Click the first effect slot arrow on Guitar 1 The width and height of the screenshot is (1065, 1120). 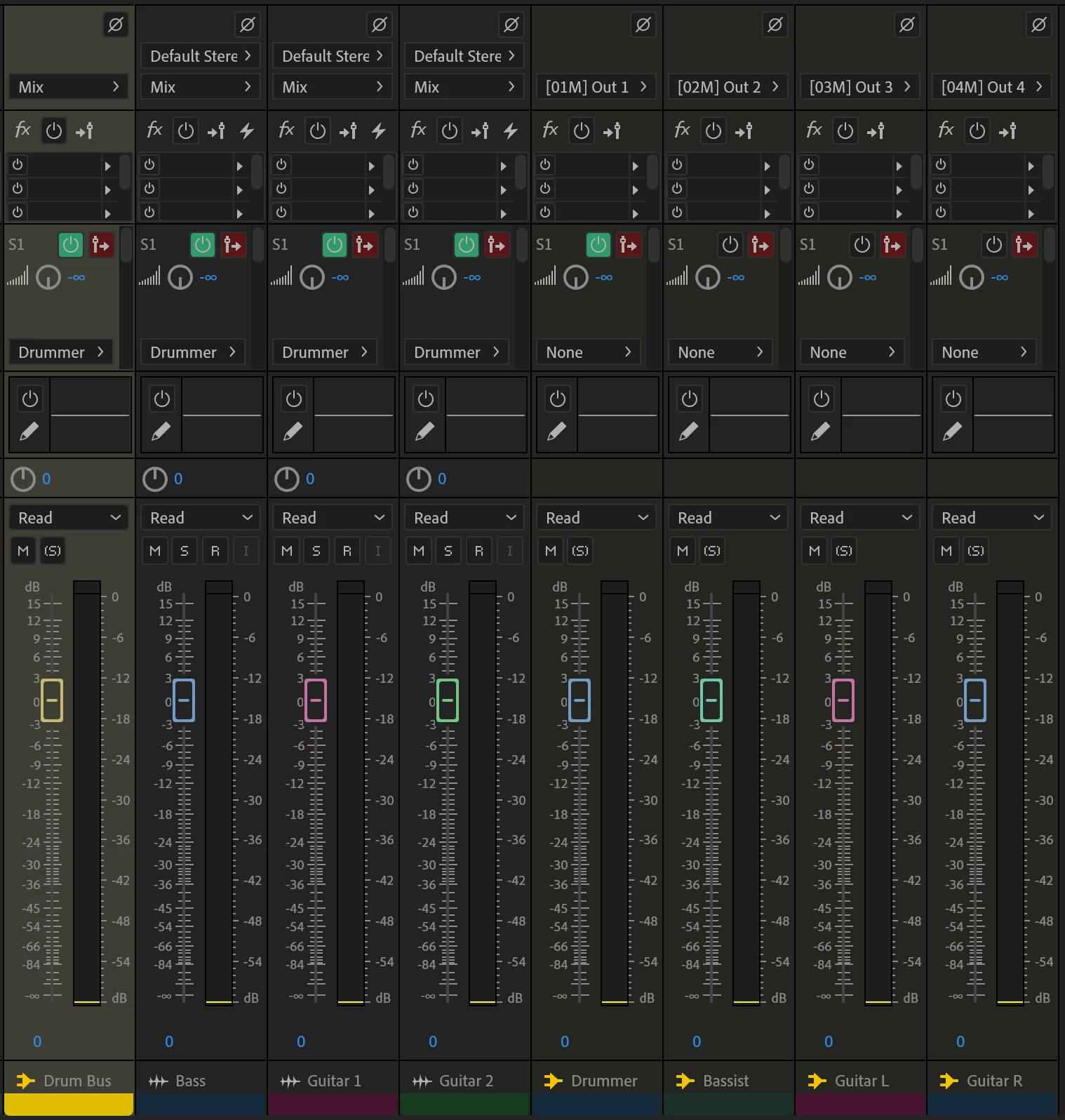pyautogui.click(x=371, y=166)
